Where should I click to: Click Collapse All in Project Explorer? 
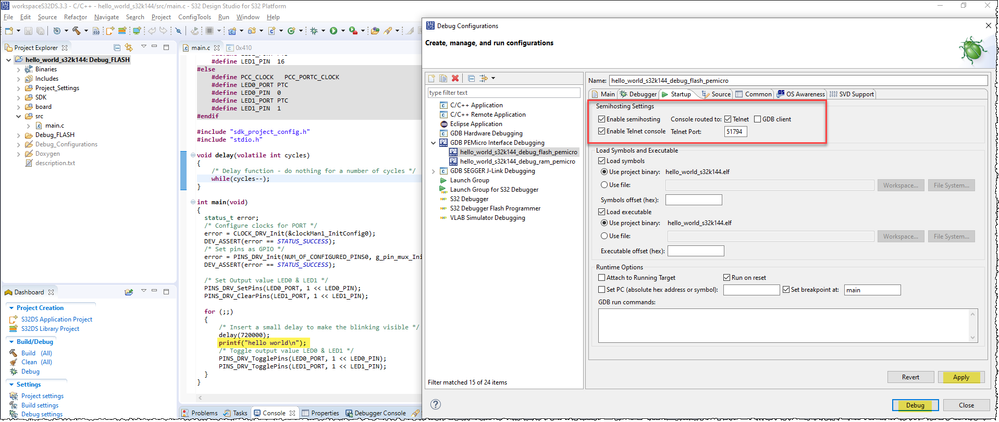point(117,47)
